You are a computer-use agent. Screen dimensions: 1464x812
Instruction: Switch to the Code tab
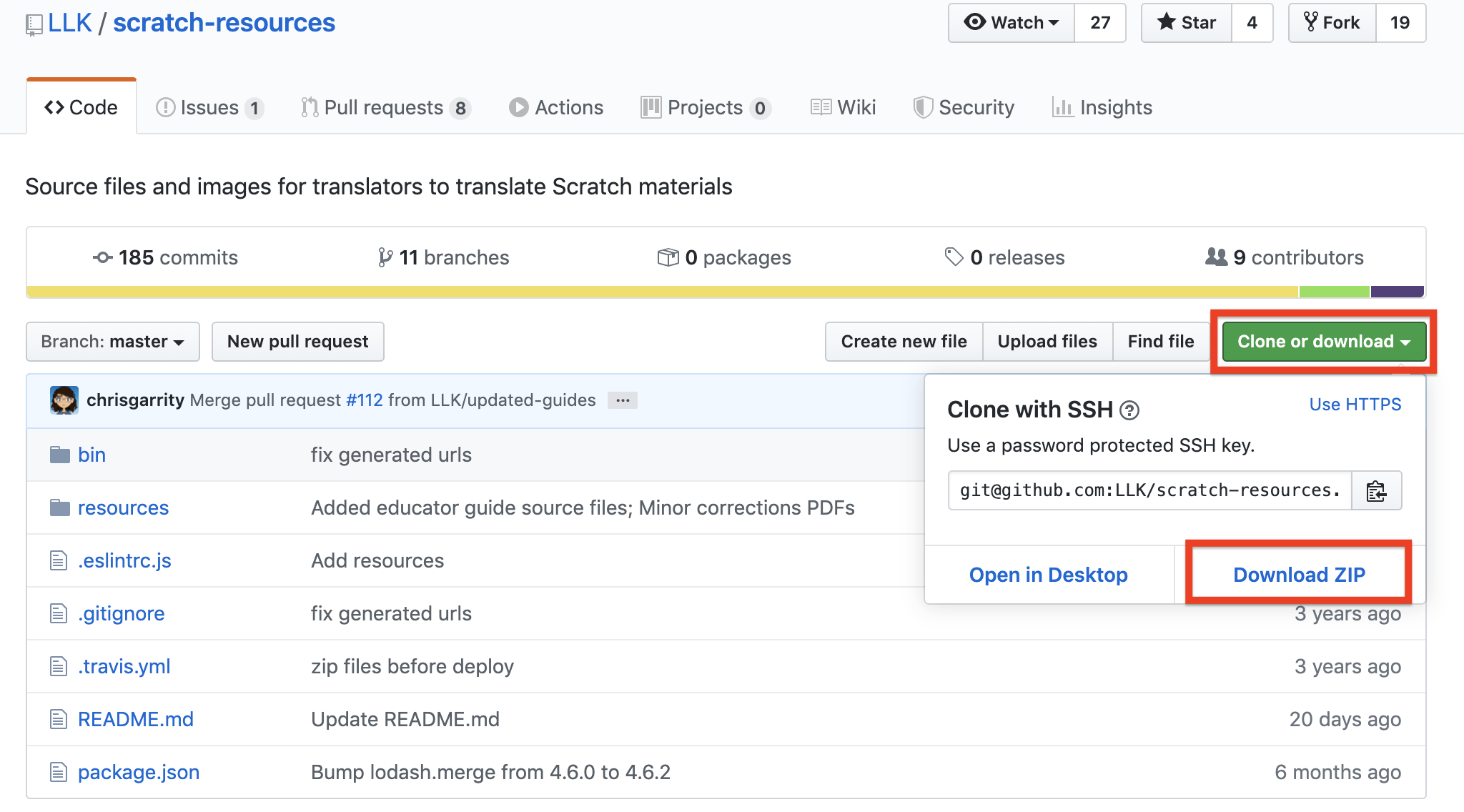(81, 107)
